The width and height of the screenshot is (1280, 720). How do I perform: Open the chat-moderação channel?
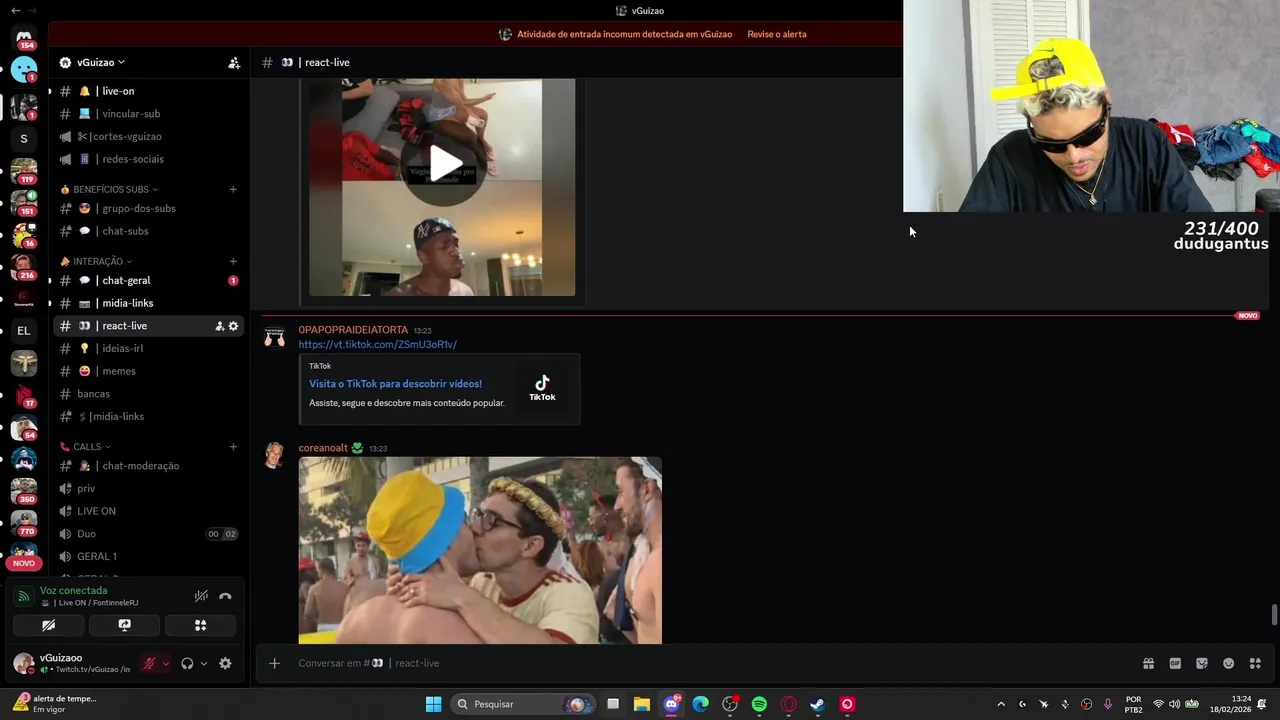coord(148,465)
